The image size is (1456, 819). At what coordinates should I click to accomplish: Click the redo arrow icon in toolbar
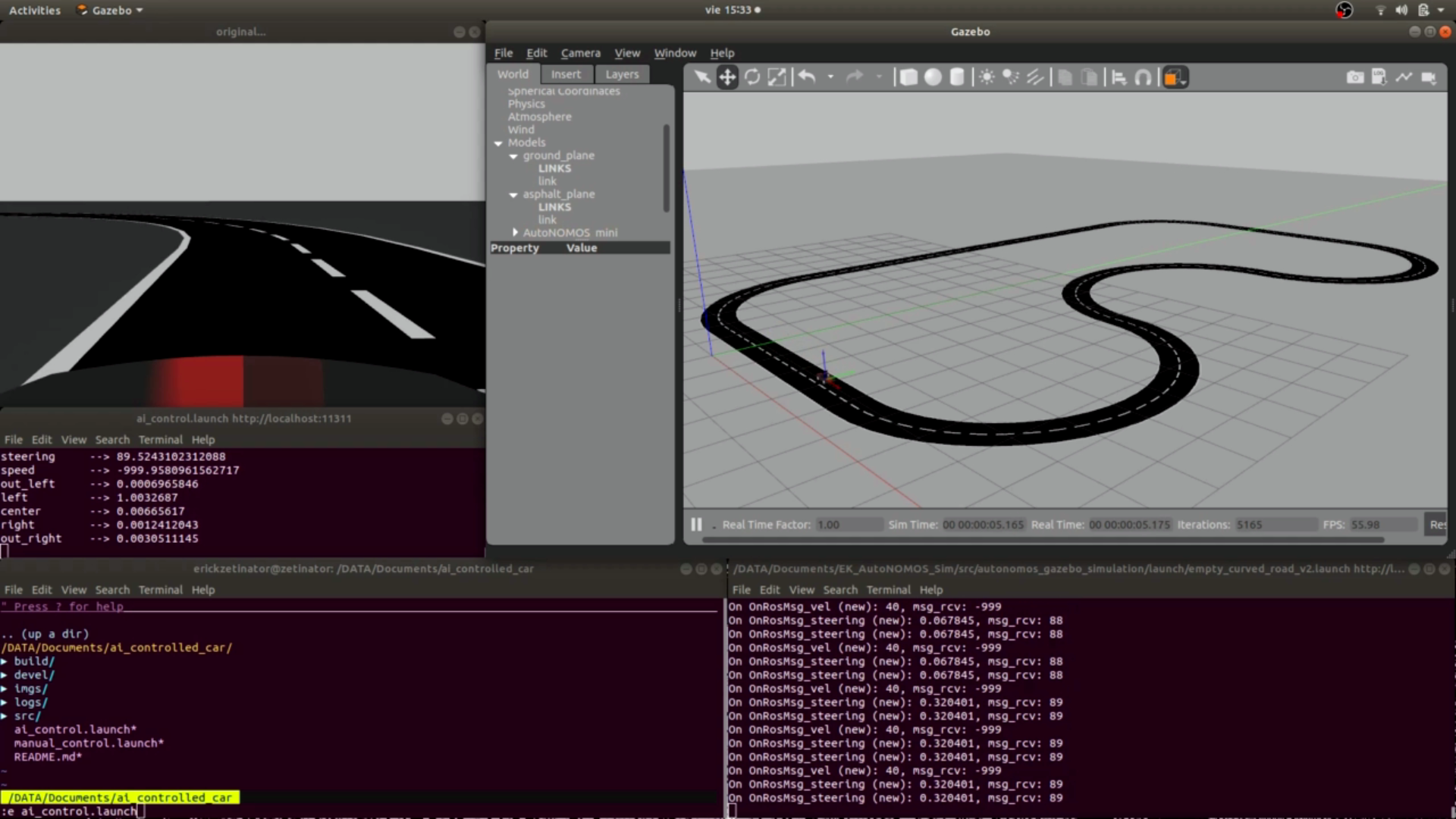click(x=853, y=76)
